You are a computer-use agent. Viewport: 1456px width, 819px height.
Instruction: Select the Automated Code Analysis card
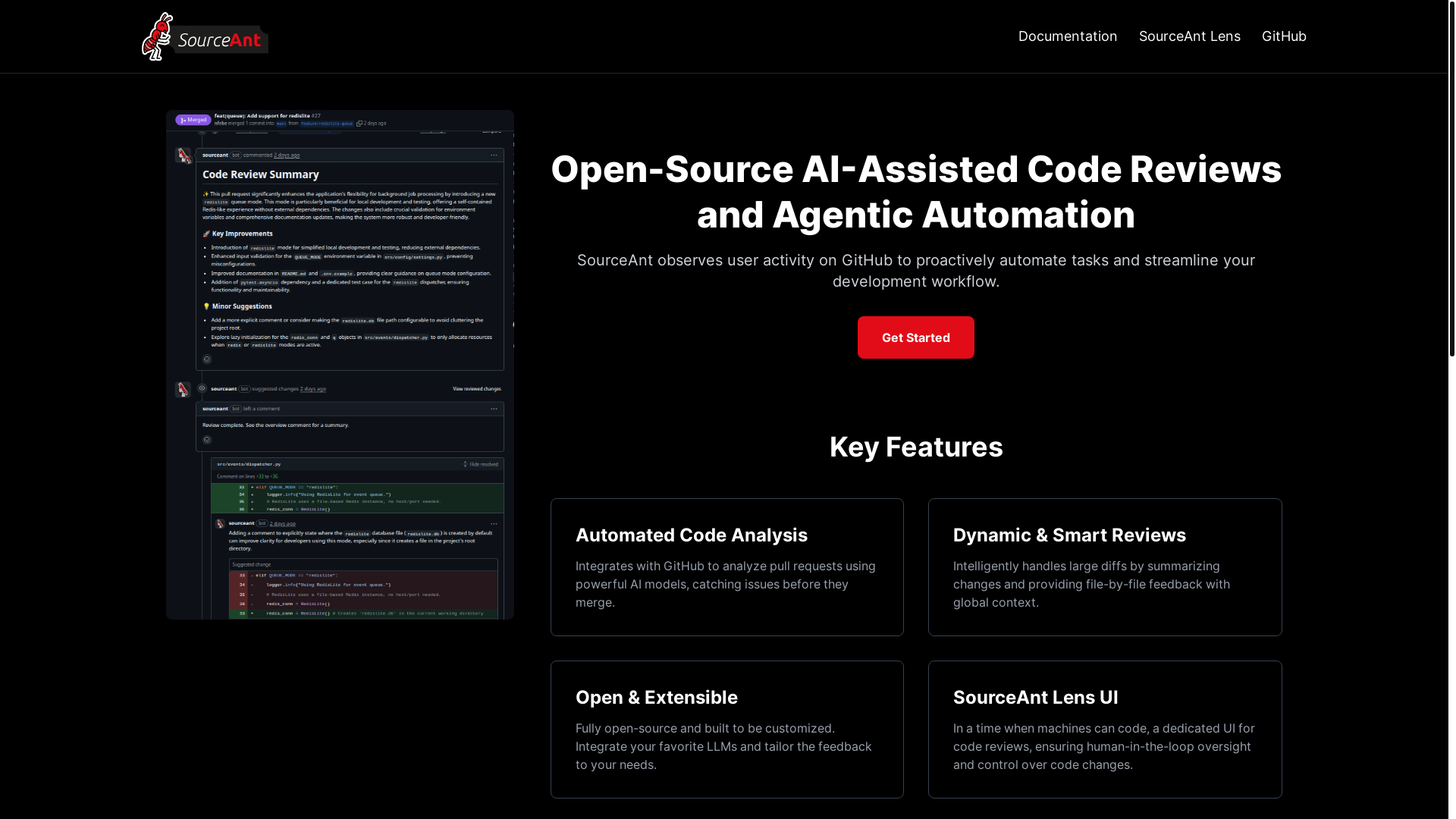726,567
